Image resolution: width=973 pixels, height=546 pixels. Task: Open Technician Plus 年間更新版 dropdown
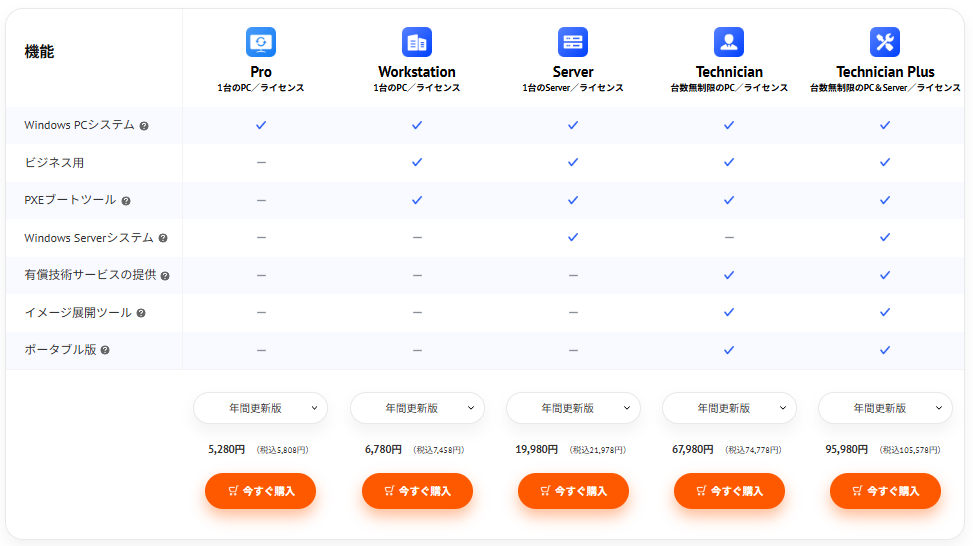(885, 408)
